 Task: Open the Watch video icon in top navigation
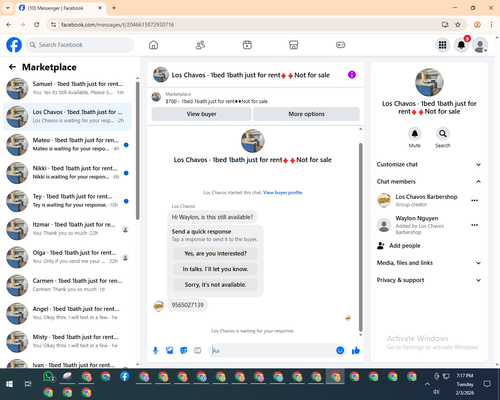(247, 45)
